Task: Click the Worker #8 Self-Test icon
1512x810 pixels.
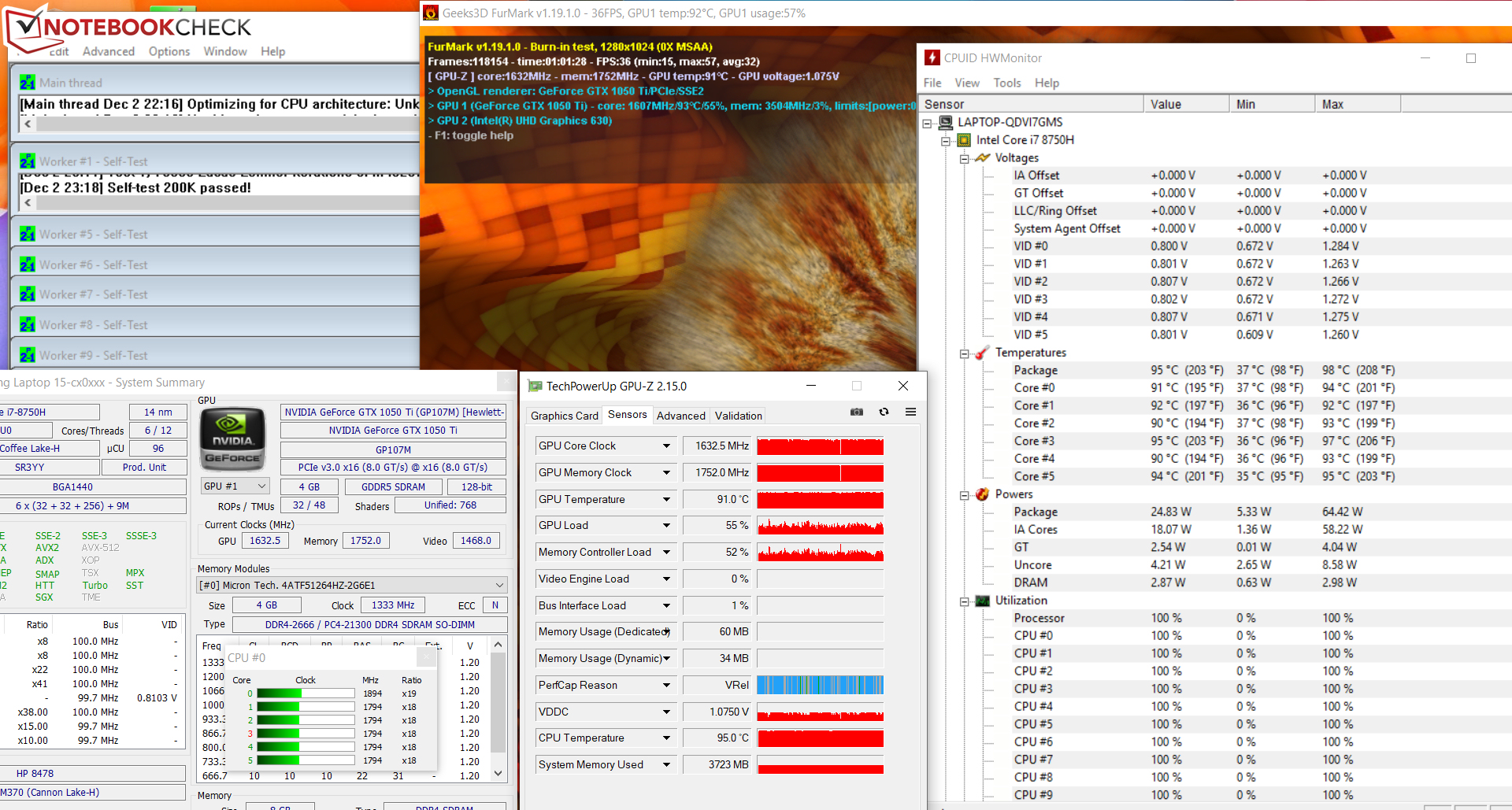Action: coord(28,324)
